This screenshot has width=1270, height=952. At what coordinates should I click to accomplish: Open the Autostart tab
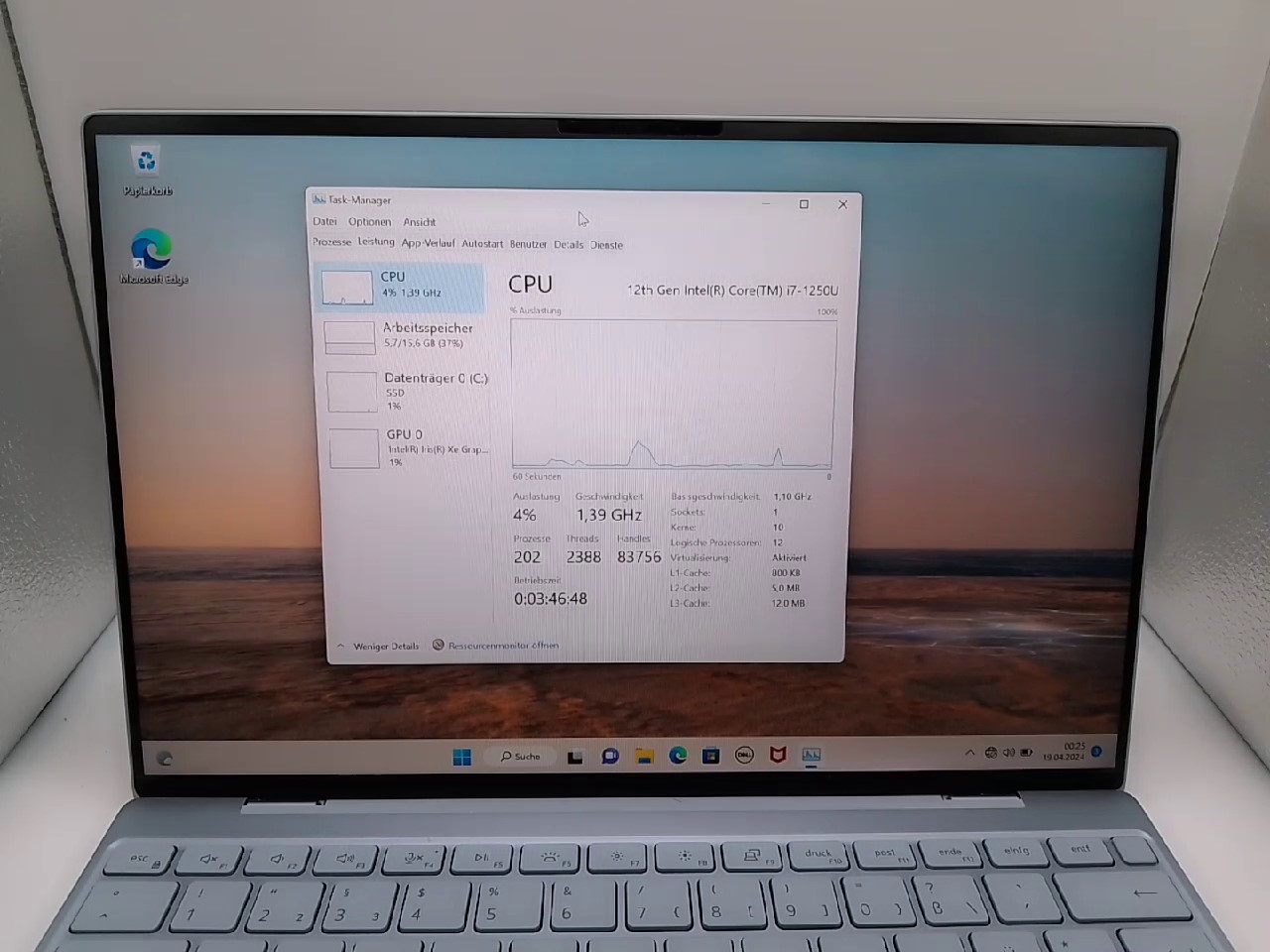(482, 243)
